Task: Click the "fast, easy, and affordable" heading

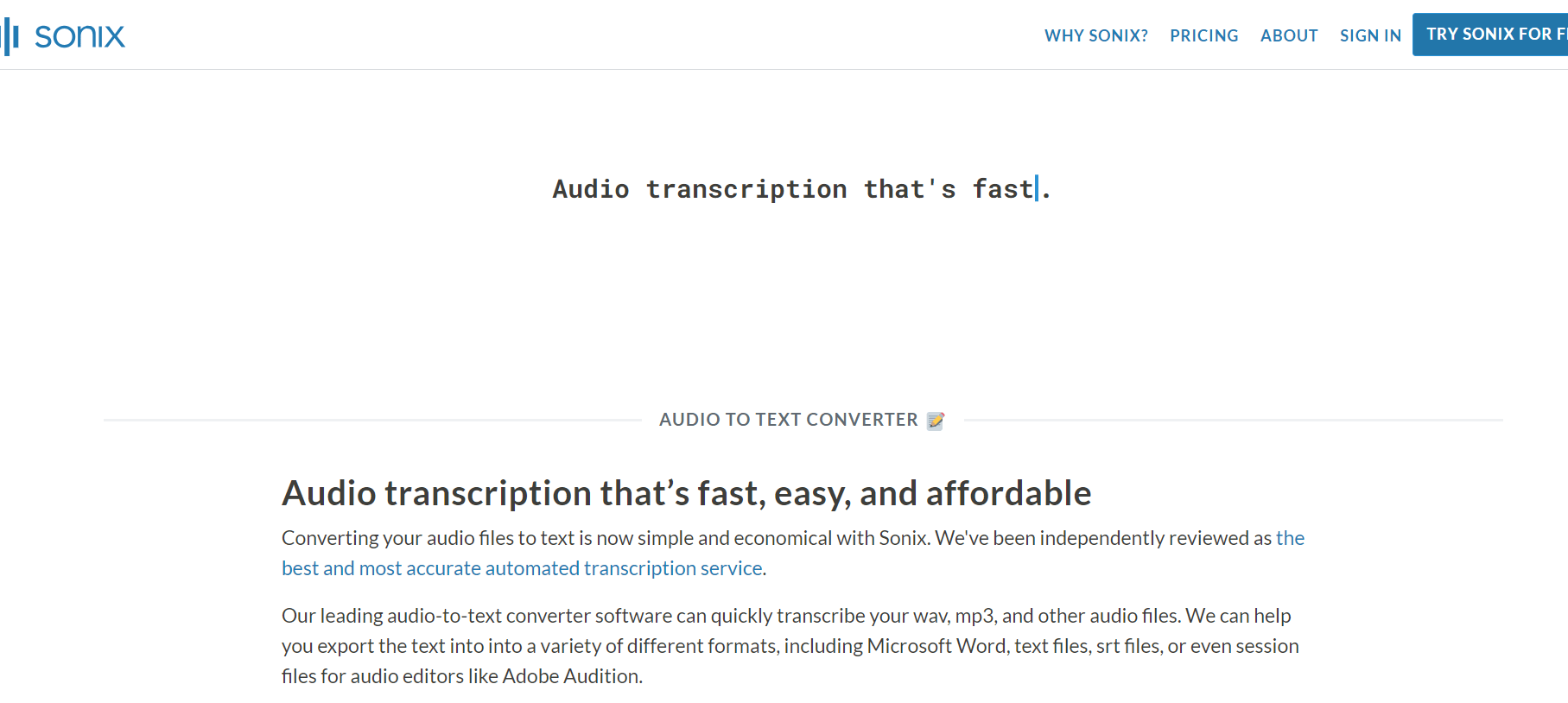Action: pos(686,493)
